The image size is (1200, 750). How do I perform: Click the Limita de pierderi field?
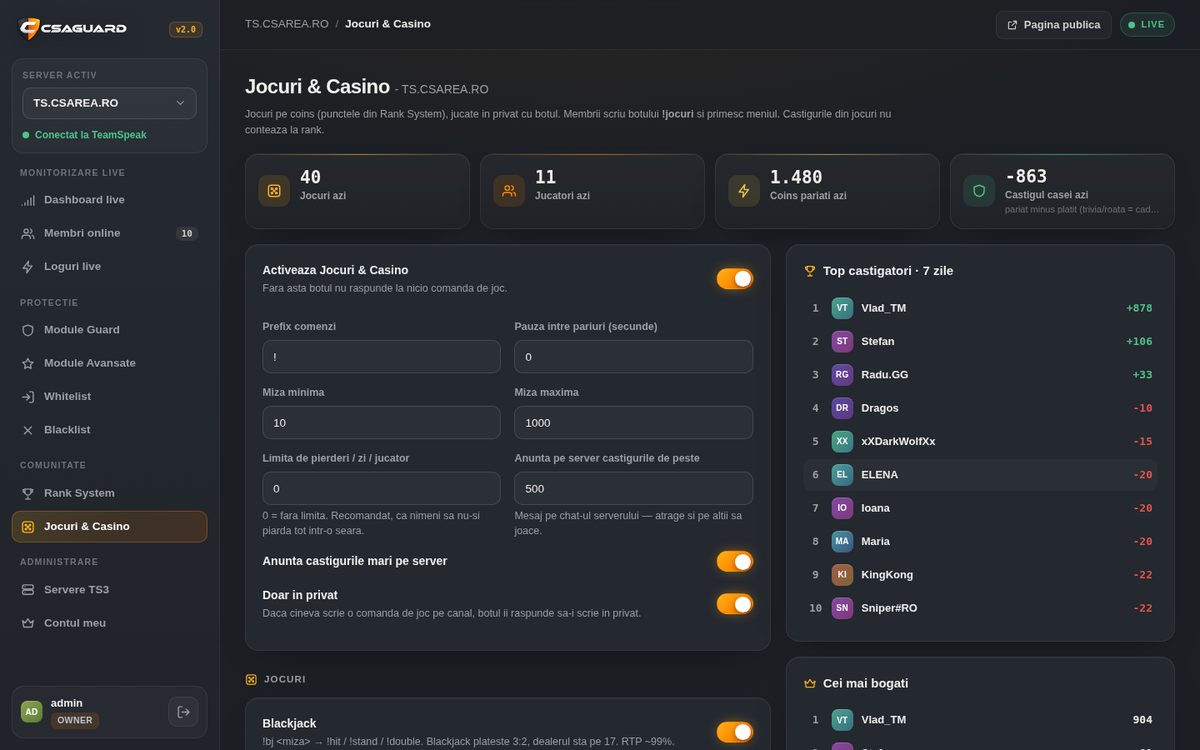click(382, 489)
